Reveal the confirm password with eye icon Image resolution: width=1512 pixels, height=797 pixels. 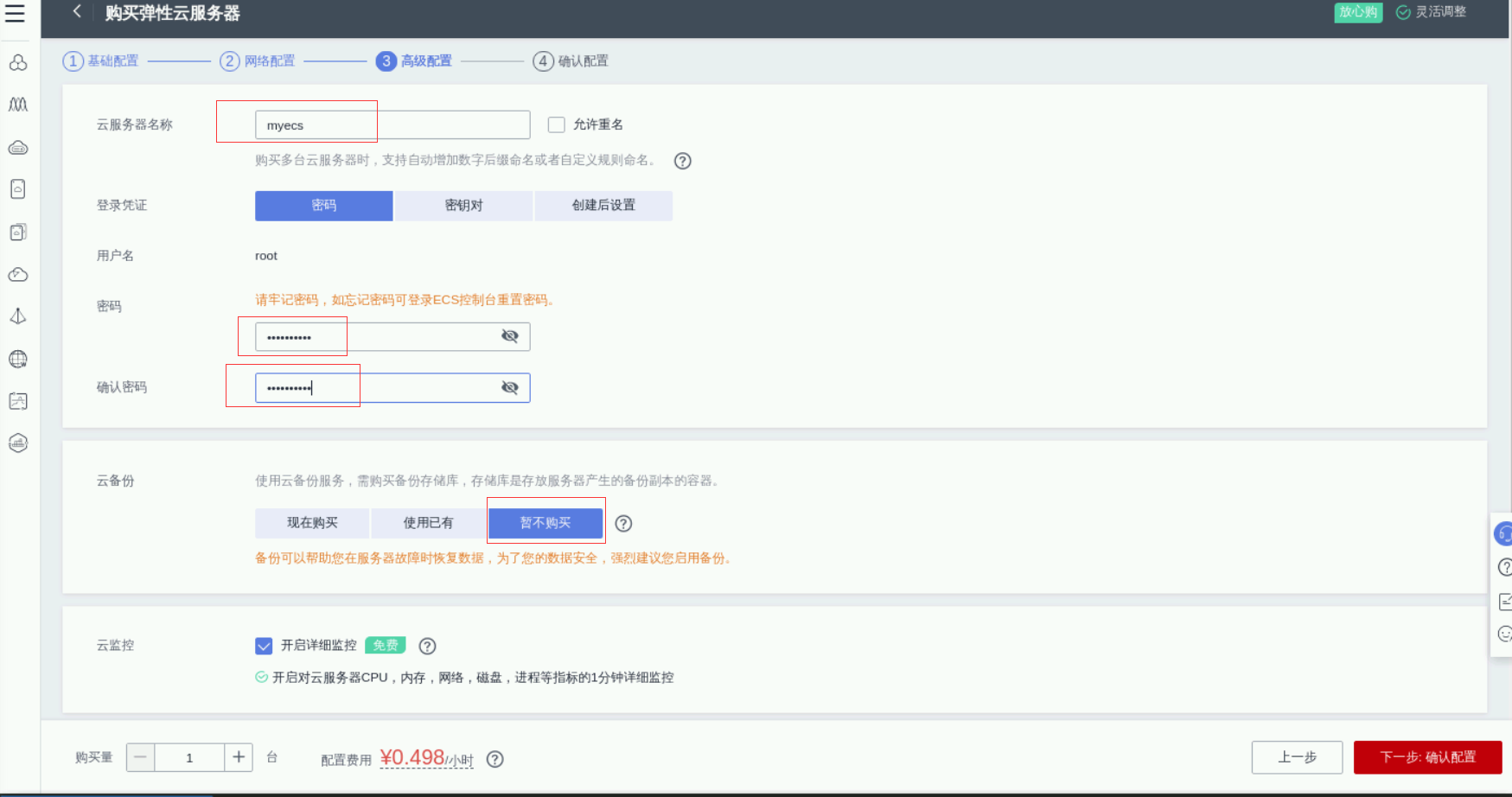[510, 387]
